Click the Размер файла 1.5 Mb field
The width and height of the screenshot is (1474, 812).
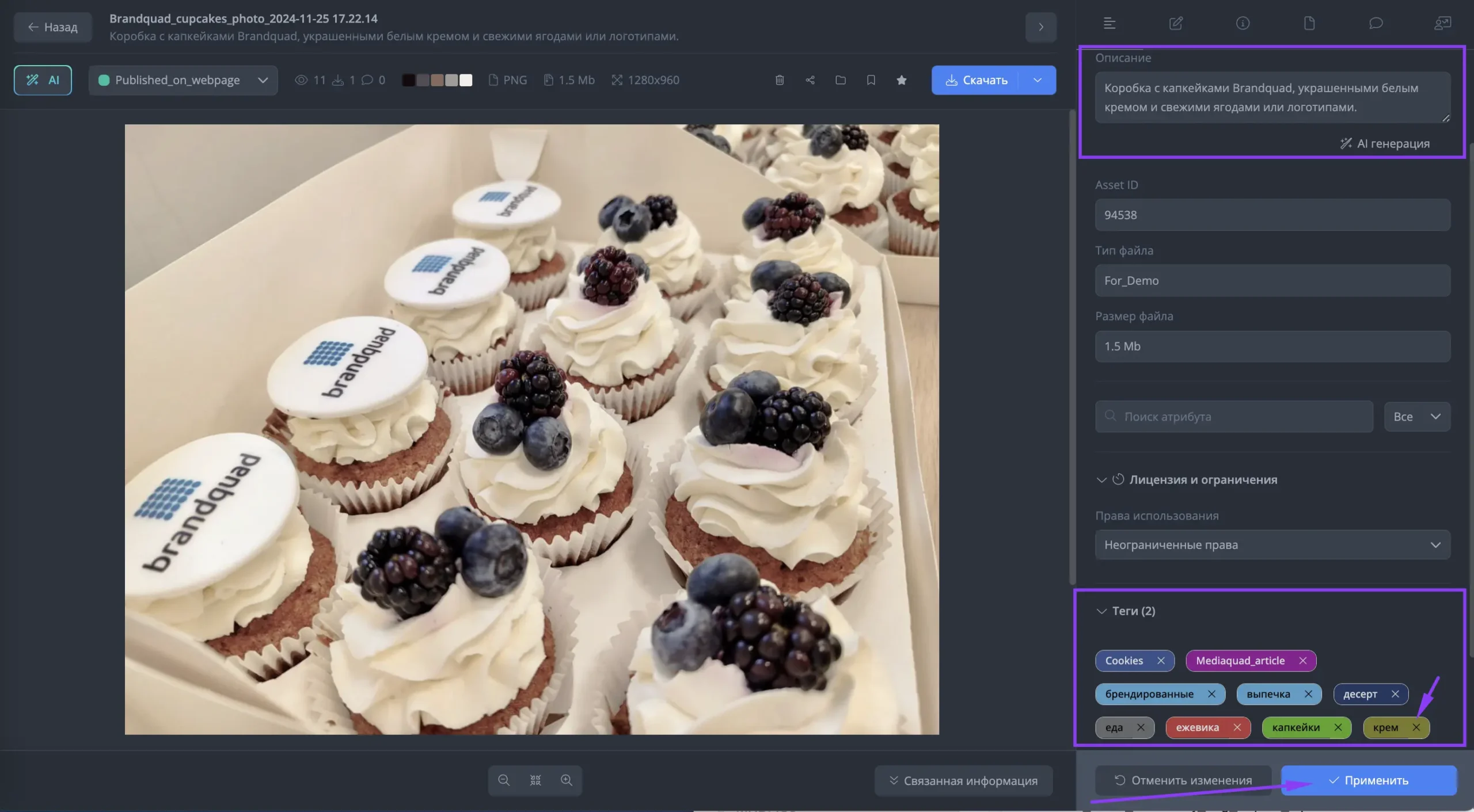pyautogui.click(x=1272, y=346)
